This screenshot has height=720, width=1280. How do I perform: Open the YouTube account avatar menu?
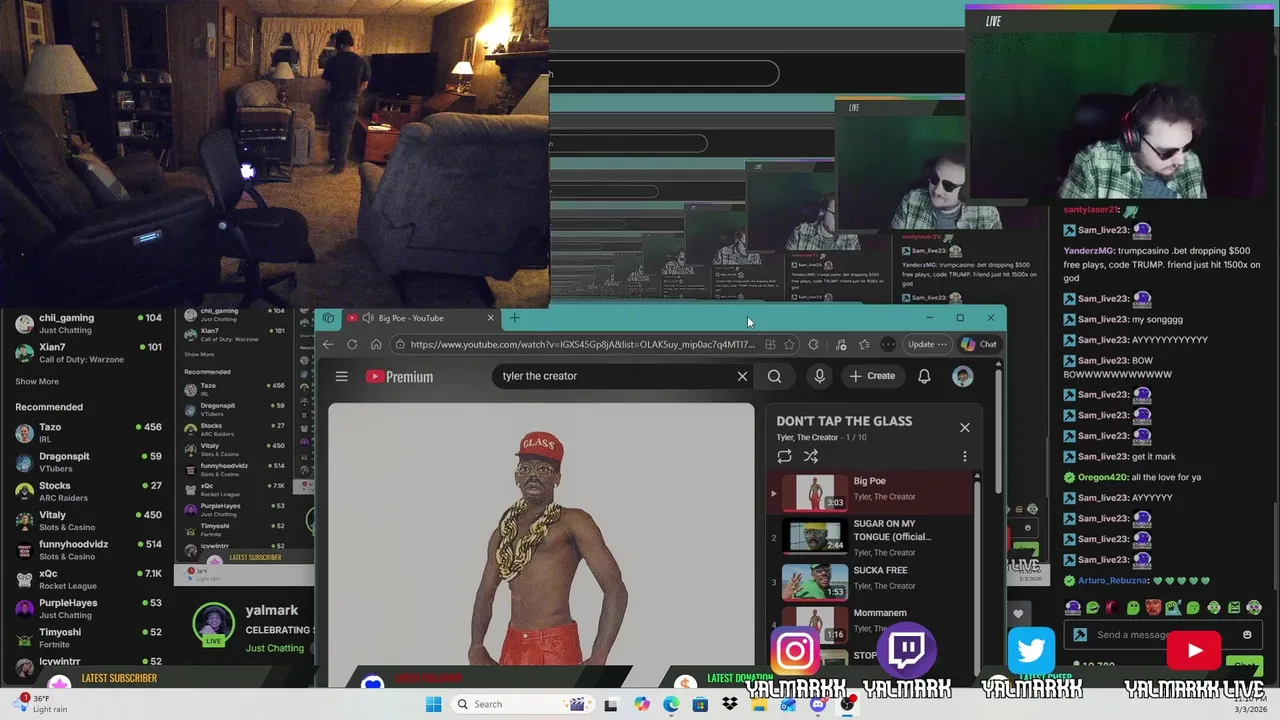coord(963,376)
